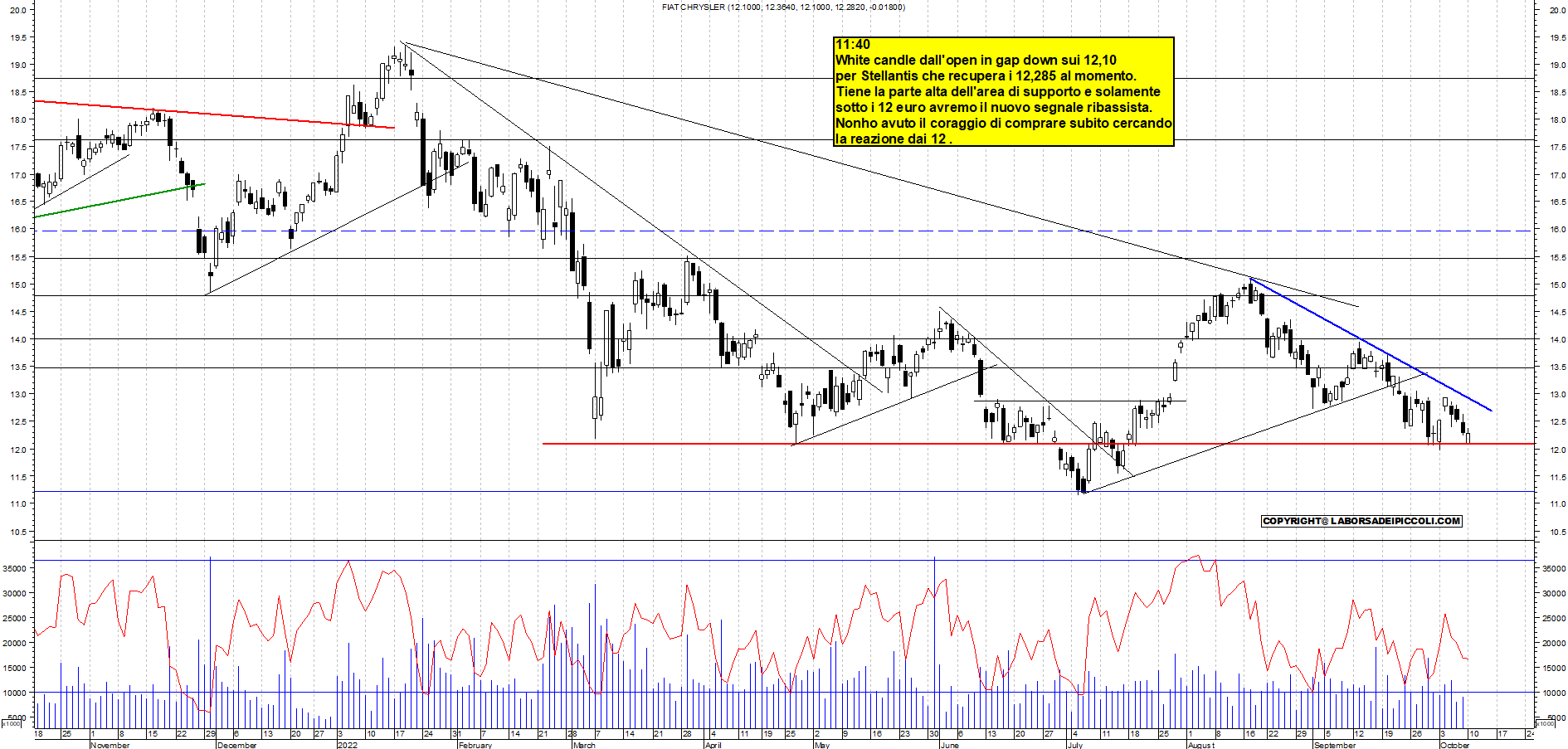Screen dimensions: 1568x749
Task: Click note line 'Nonho avuto il coraggio'
Action: click(x=1004, y=123)
